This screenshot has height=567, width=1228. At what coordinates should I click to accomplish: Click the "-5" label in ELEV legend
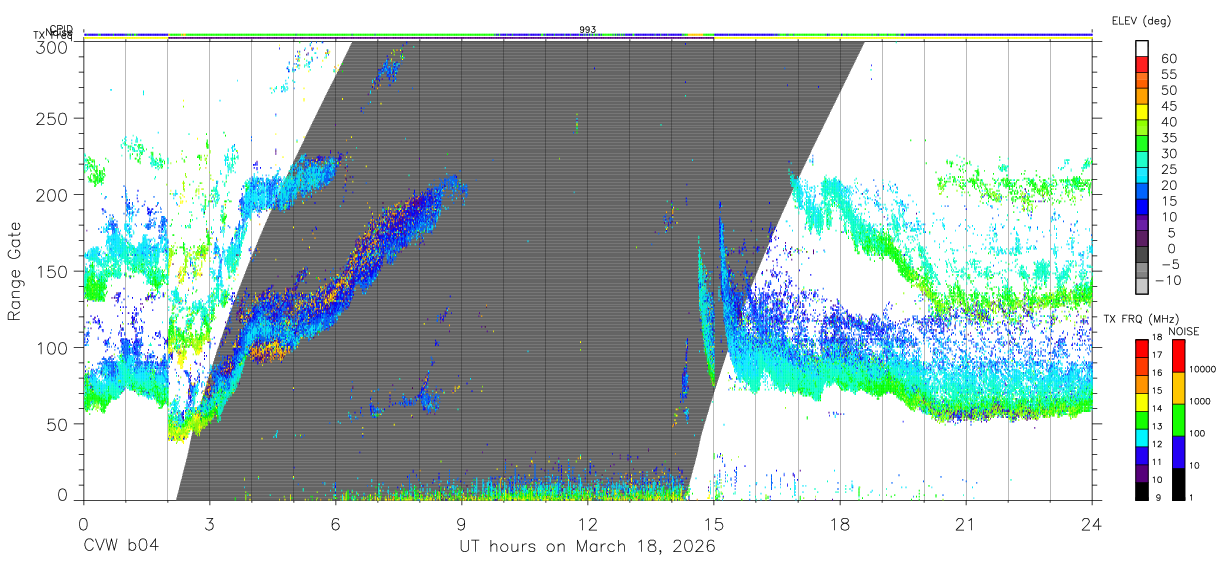(1168, 264)
